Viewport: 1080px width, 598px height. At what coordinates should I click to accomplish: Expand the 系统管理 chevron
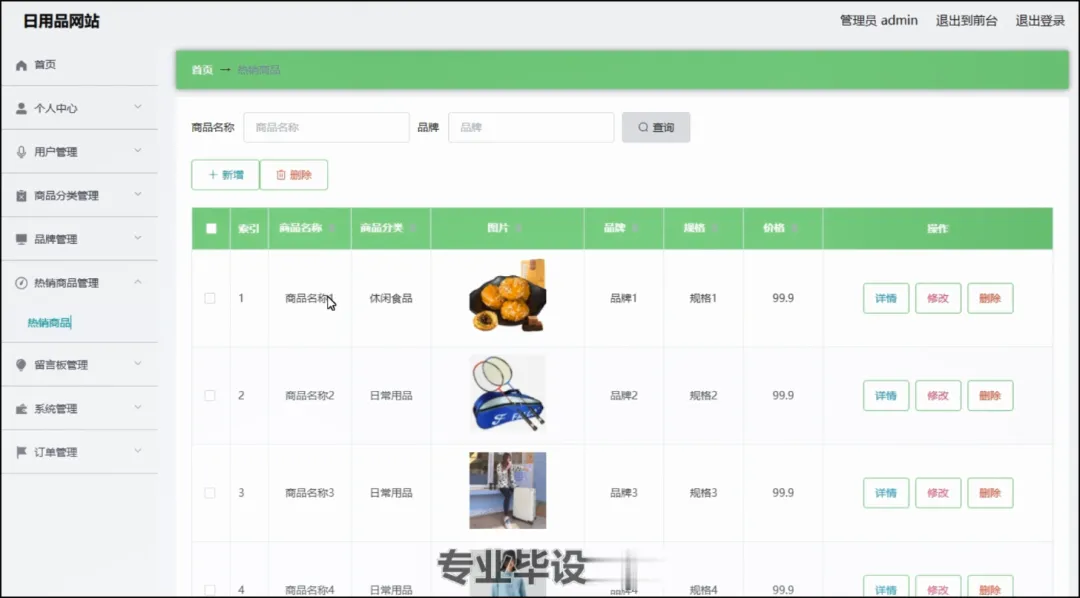[x=138, y=407]
